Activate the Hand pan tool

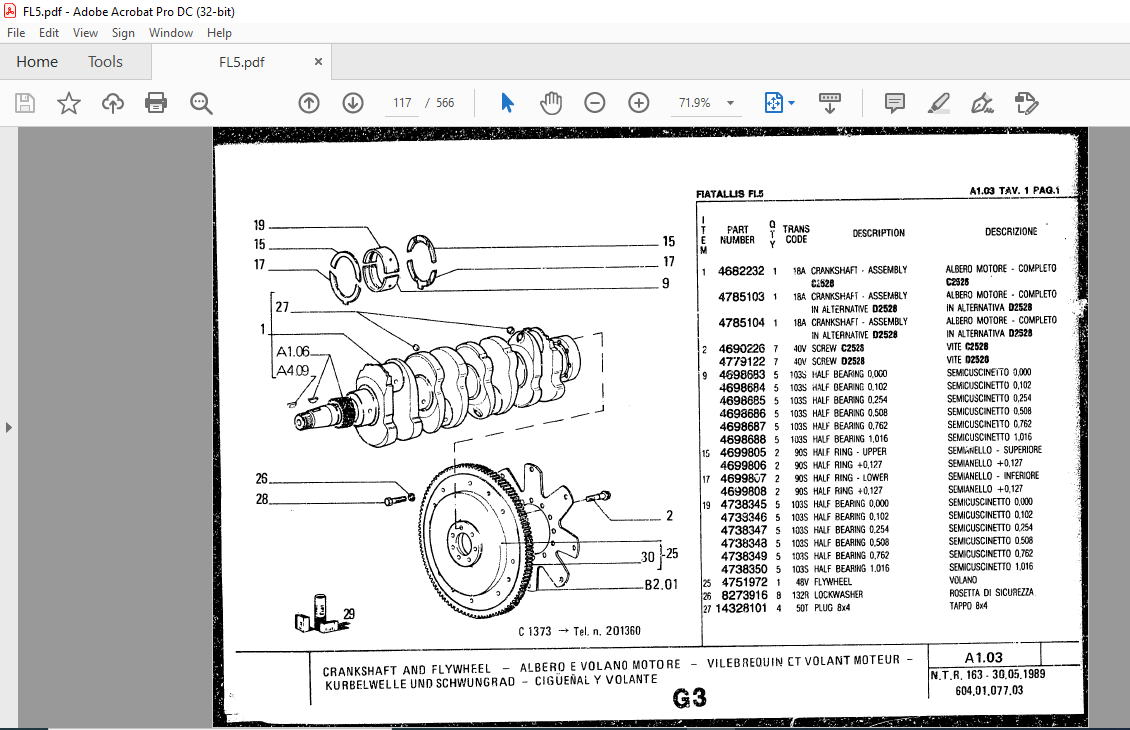551,103
